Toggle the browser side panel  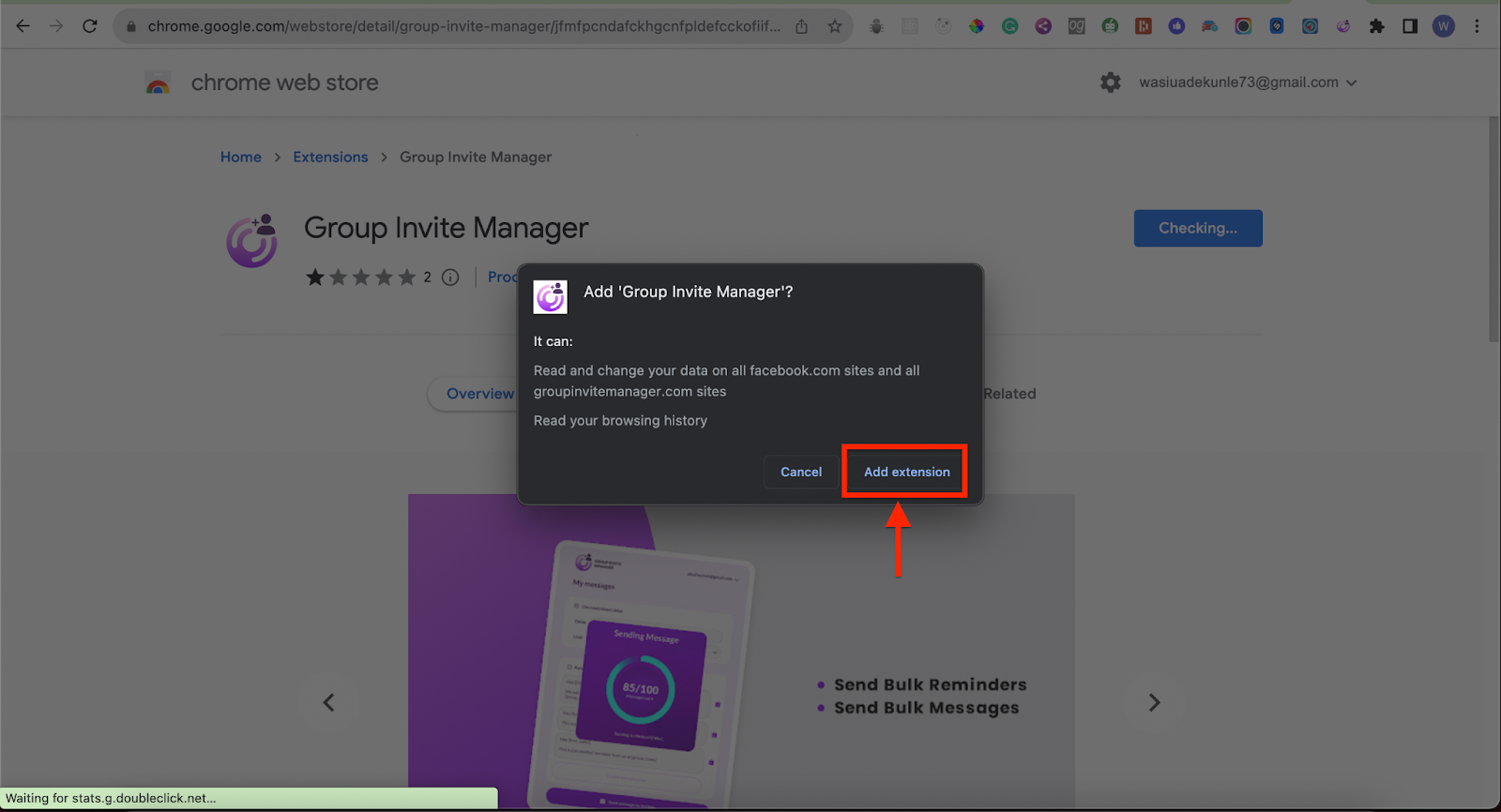pos(1410,26)
